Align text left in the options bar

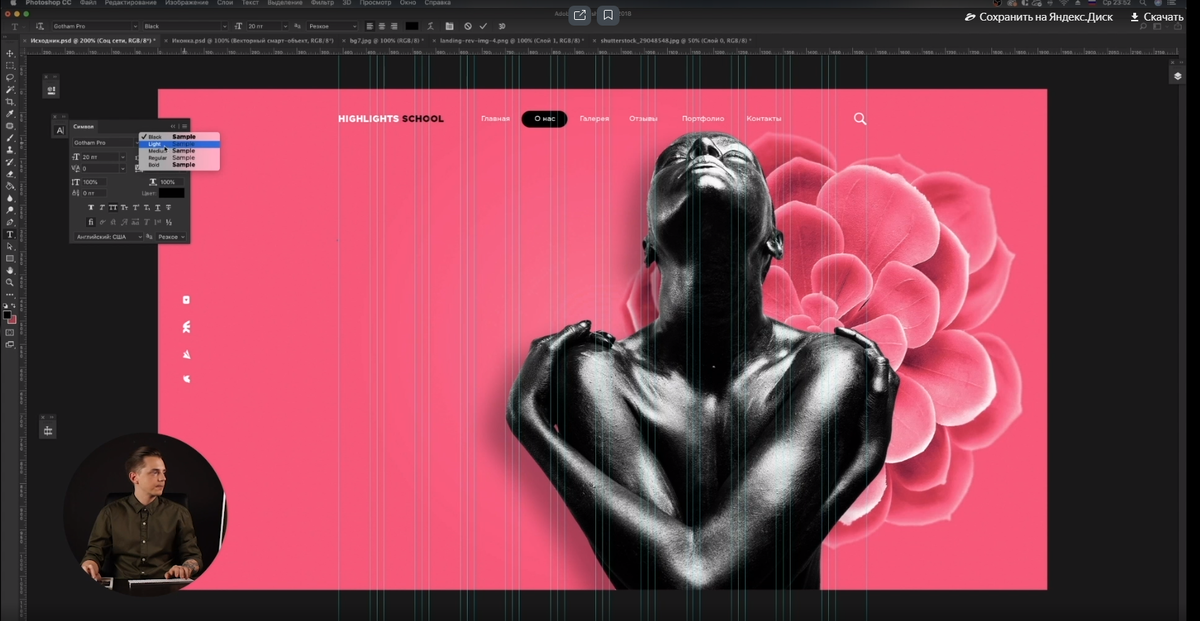[x=369, y=26]
